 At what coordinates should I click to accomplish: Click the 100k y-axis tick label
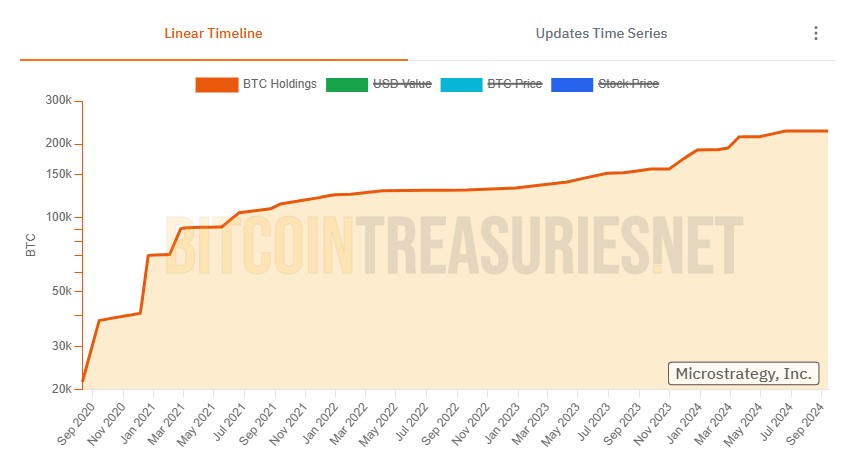click(58, 217)
